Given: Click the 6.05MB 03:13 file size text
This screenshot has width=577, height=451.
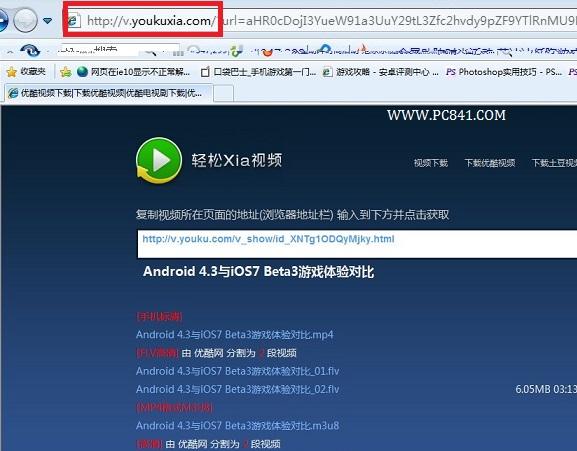Looking at the screenshot, I should (x=546, y=389).
